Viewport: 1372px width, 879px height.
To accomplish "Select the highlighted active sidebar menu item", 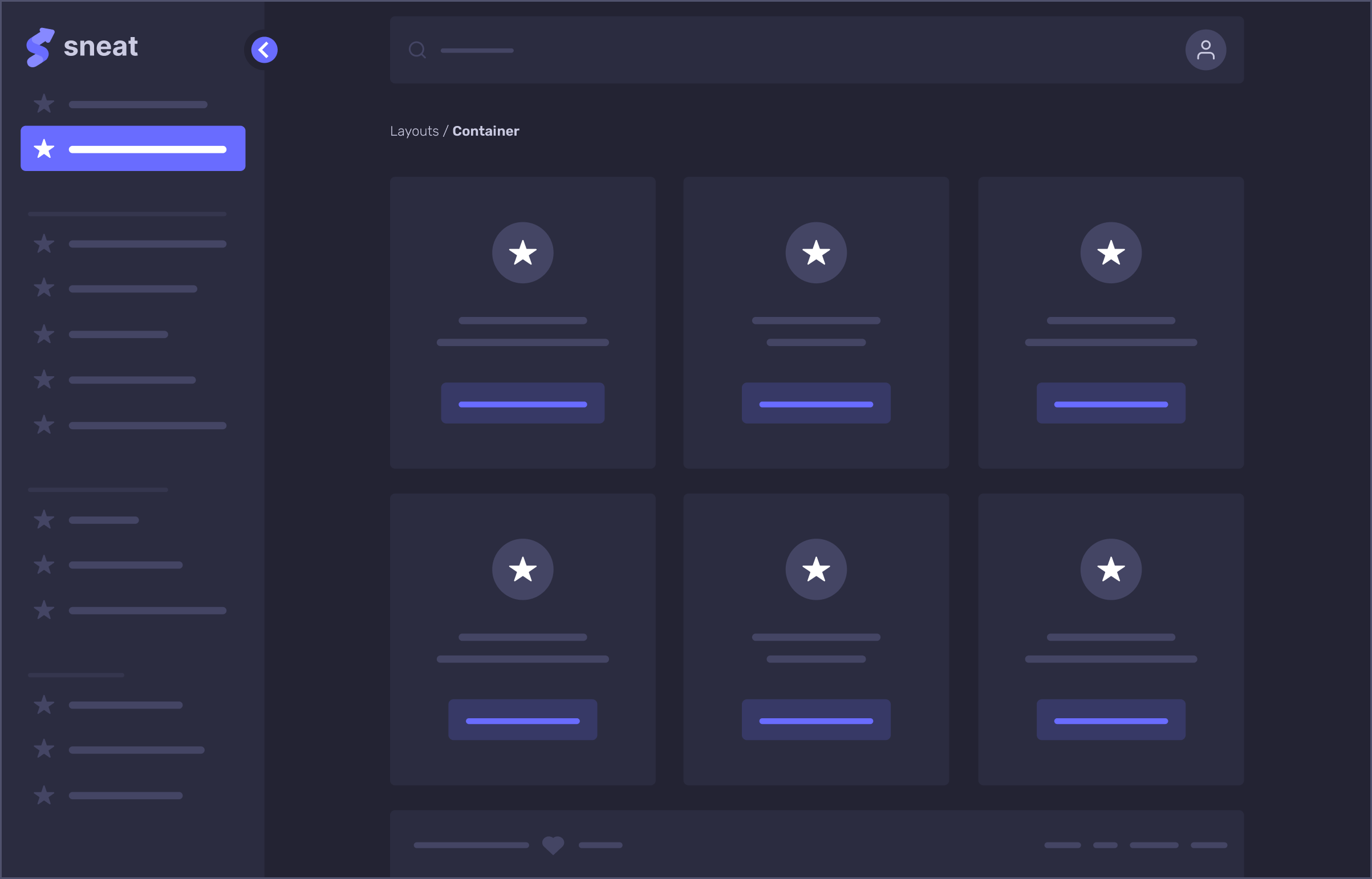I will tap(133, 148).
